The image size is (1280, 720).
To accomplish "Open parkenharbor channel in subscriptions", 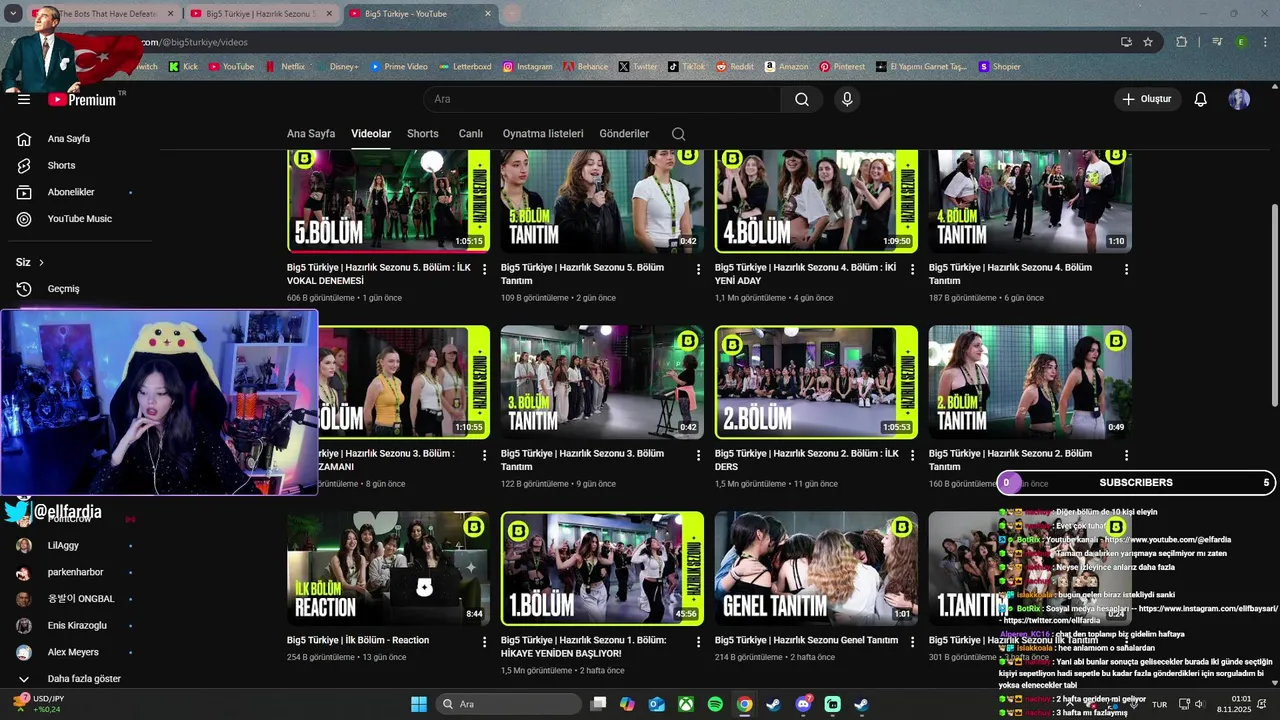I will [x=76, y=572].
